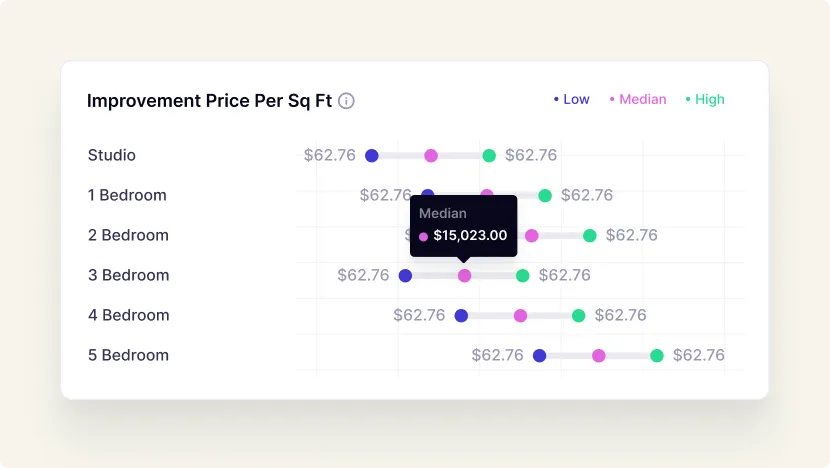Select the 3 Bedroom pink median dot
830x468 pixels.
[464, 275]
